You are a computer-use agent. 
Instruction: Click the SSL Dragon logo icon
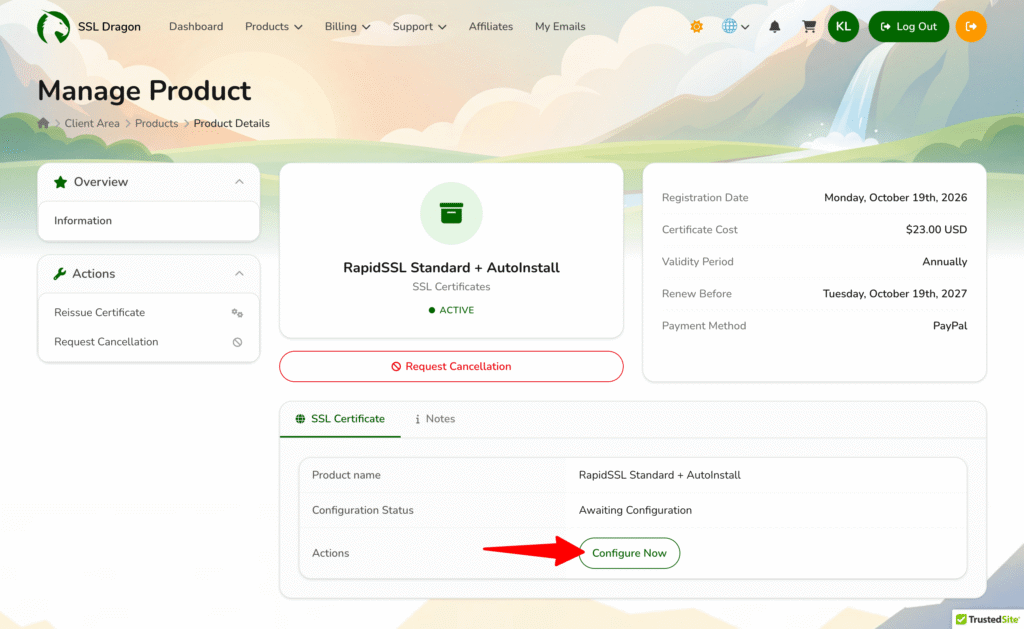tap(54, 27)
